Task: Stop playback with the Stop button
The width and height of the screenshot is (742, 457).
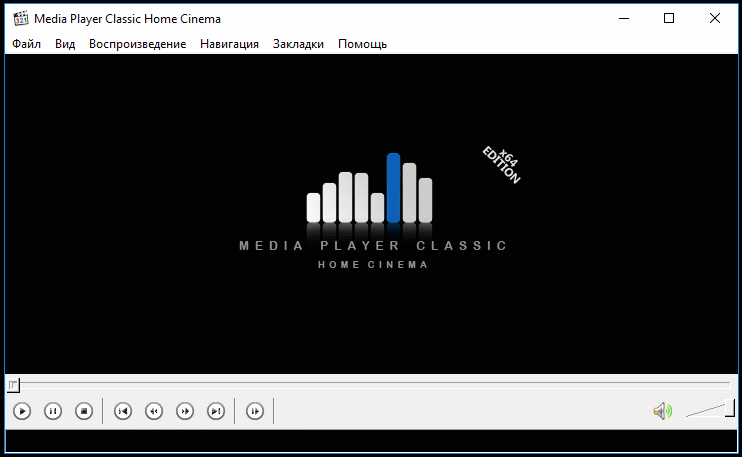Action: coord(84,411)
